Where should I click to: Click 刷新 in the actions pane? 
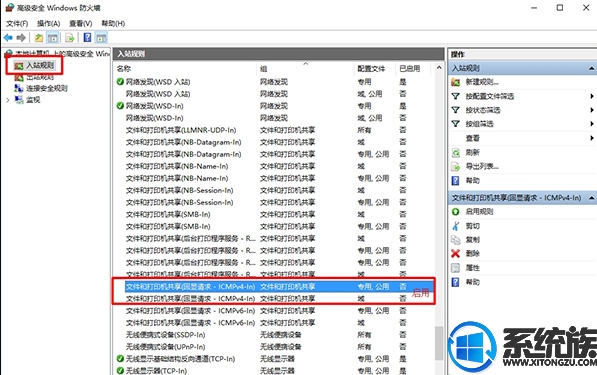472,152
